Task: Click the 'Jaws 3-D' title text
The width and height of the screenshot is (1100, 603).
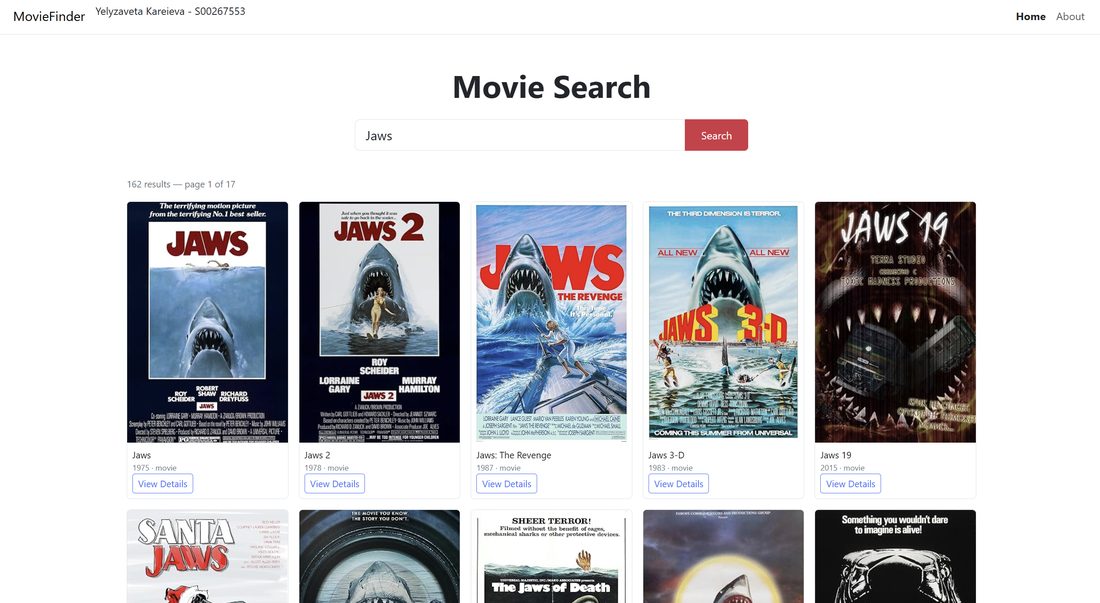Action: tap(666, 455)
